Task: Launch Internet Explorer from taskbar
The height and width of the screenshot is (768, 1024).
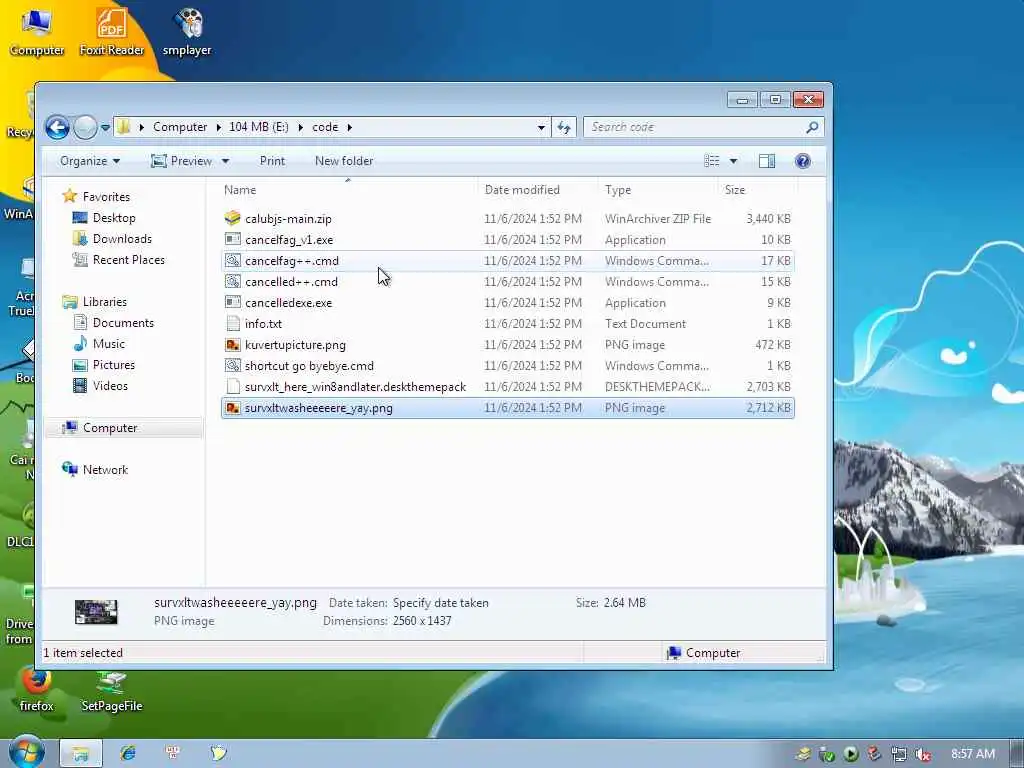Action: 127,753
